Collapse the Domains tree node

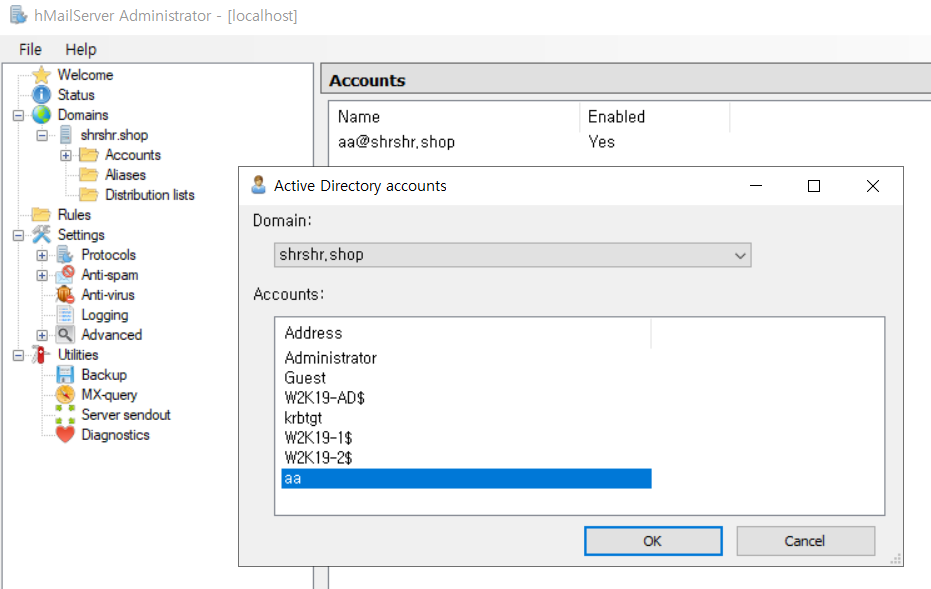(x=18, y=115)
